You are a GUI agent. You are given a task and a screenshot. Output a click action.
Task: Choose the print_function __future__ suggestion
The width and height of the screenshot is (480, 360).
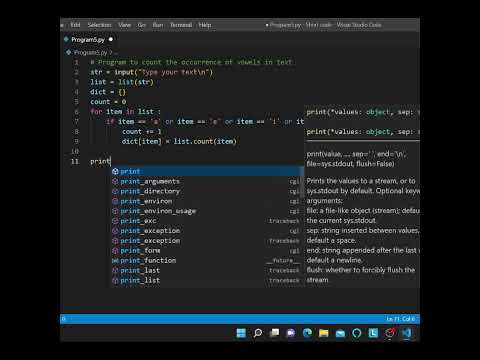click(207, 260)
